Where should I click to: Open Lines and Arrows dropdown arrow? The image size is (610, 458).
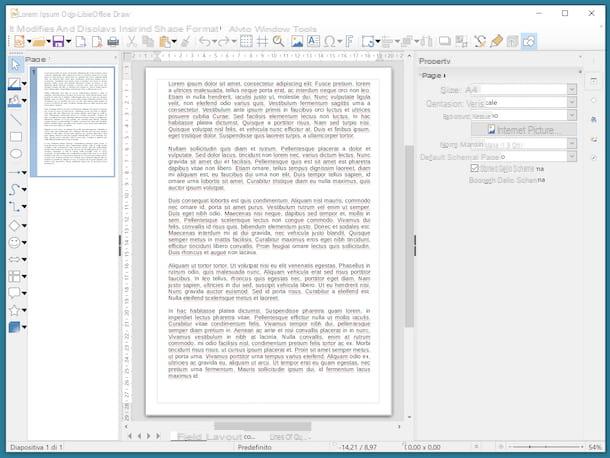tap(24, 172)
